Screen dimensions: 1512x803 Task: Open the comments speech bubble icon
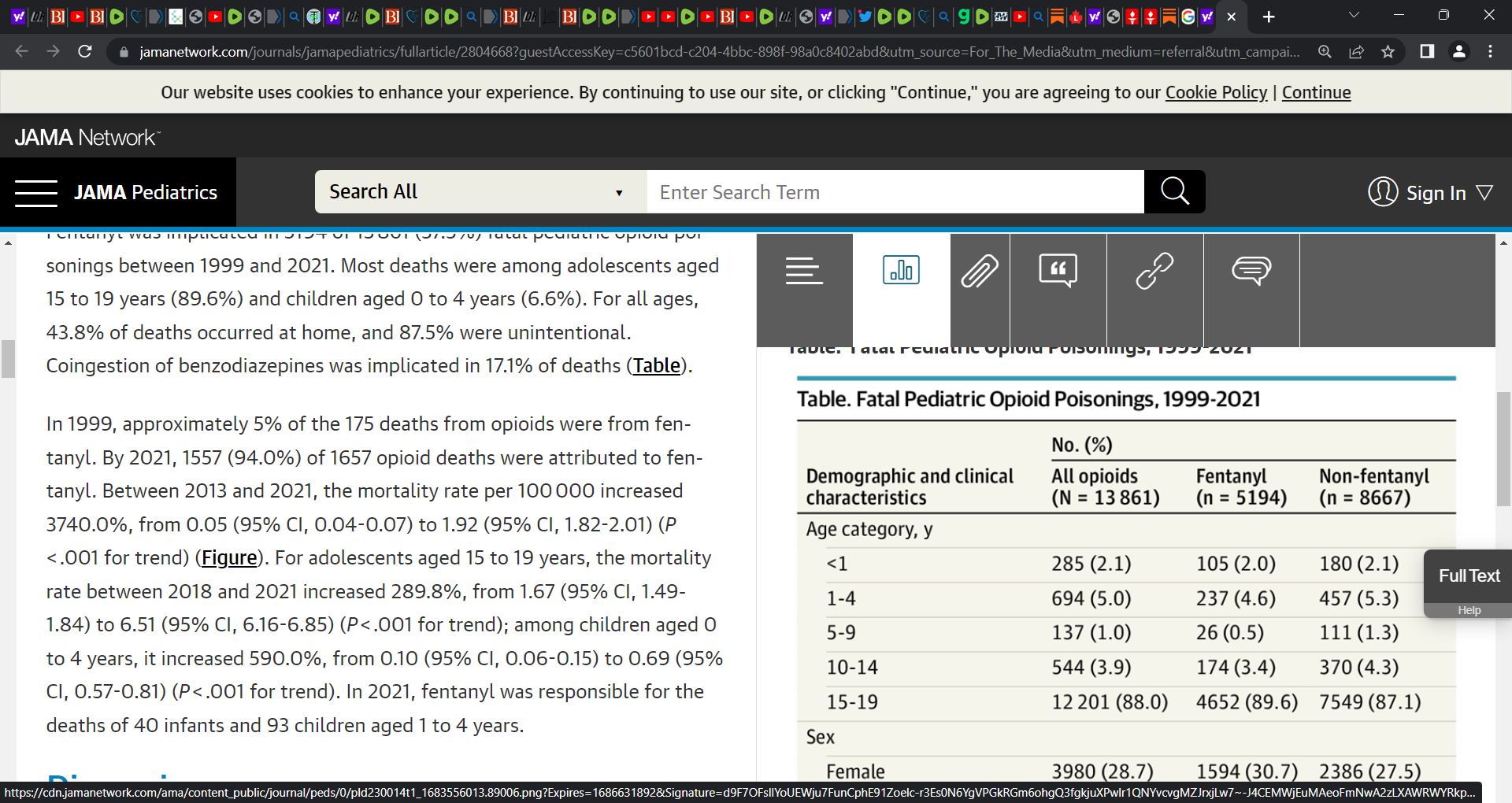pyautogui.click(x=1251, y=271)
